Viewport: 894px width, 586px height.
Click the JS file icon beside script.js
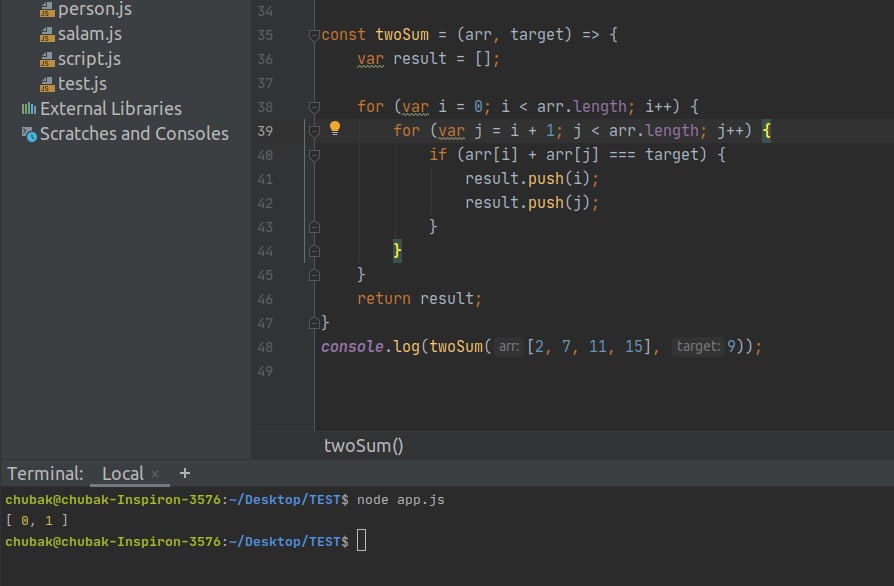tap(47, 59)
